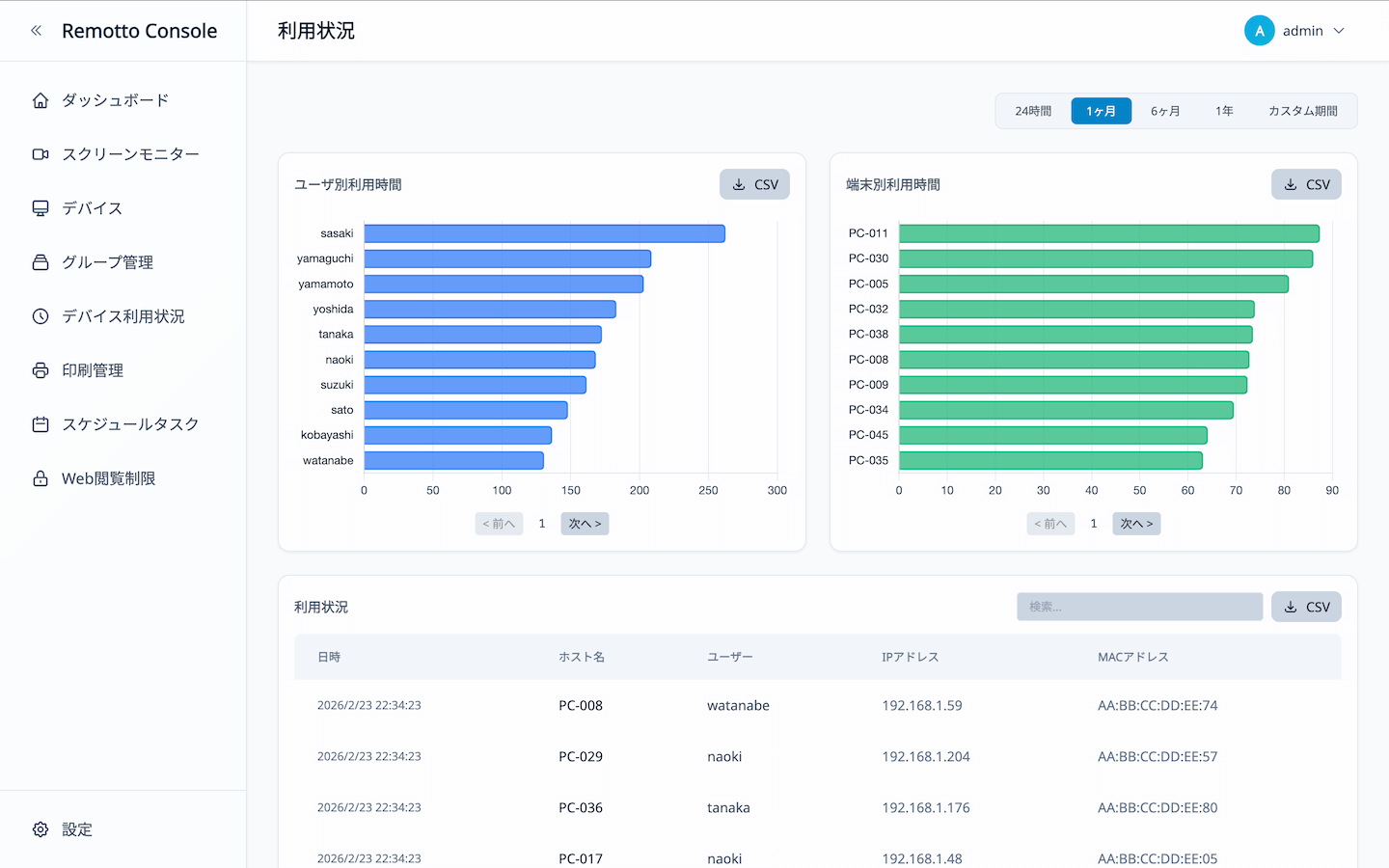Click PC-029 host cell

tap(581, 756)
